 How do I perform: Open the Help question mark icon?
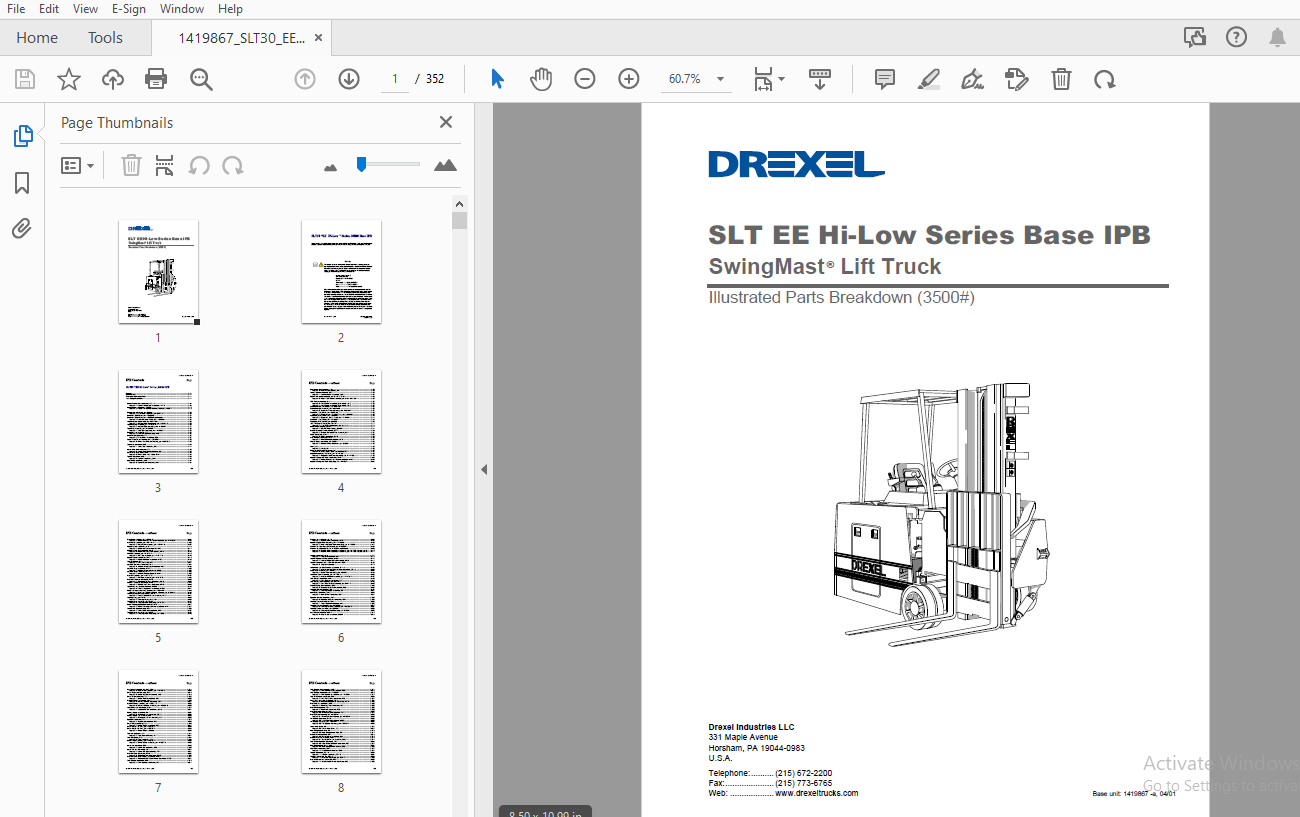pos(1236,38)
